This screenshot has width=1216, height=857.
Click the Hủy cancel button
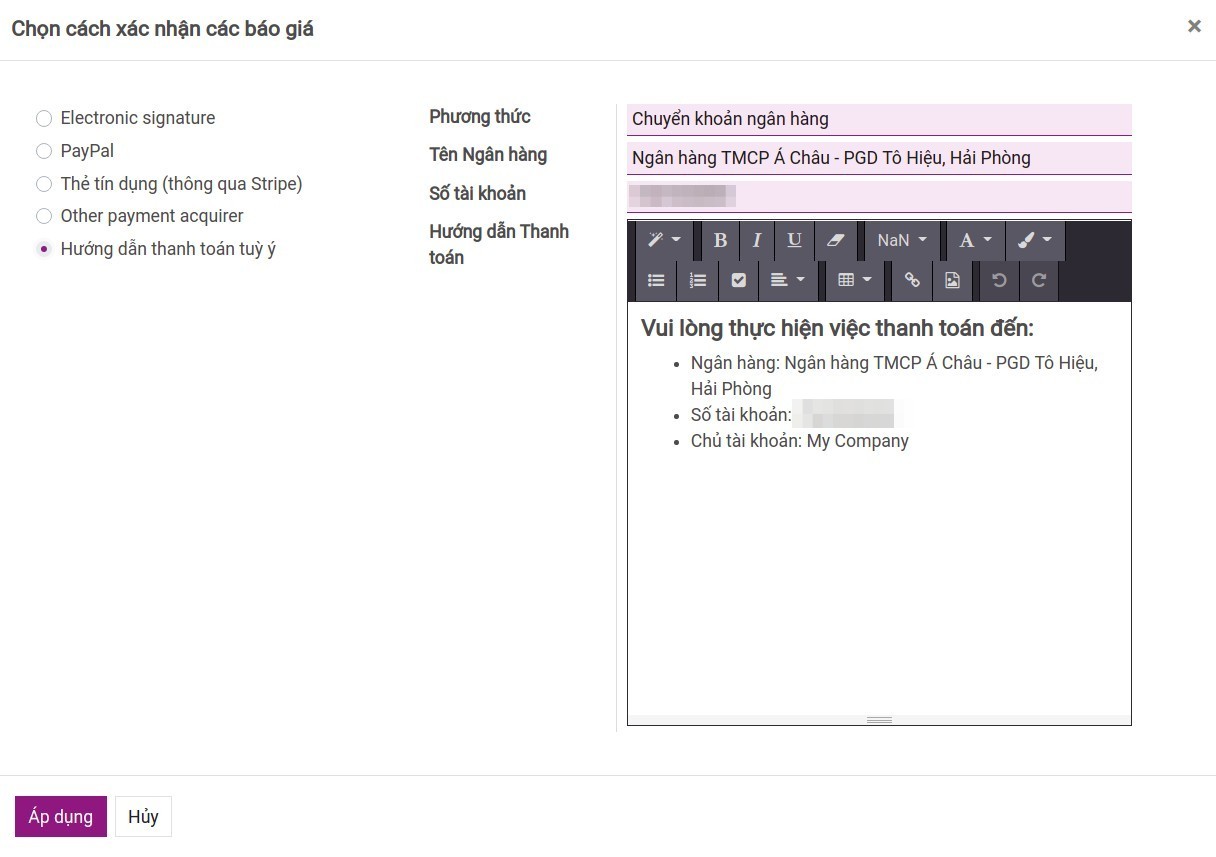pos(143,817)
